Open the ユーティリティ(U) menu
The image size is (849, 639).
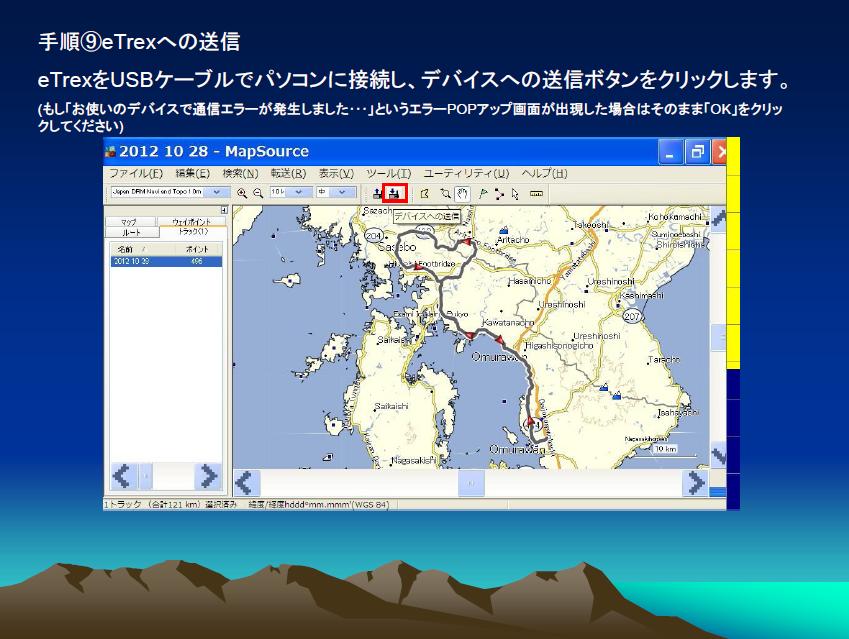[x=466, y=173]
